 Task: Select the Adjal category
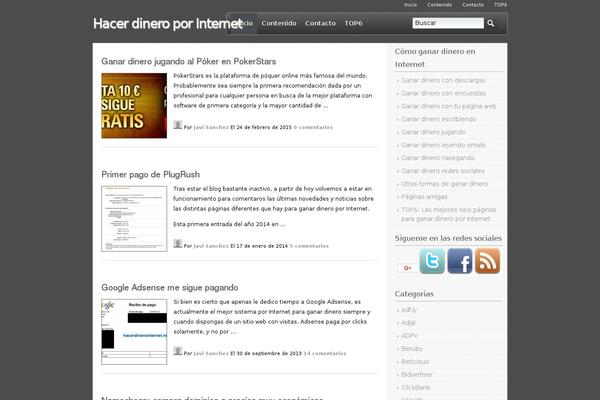tap(408, 323)
